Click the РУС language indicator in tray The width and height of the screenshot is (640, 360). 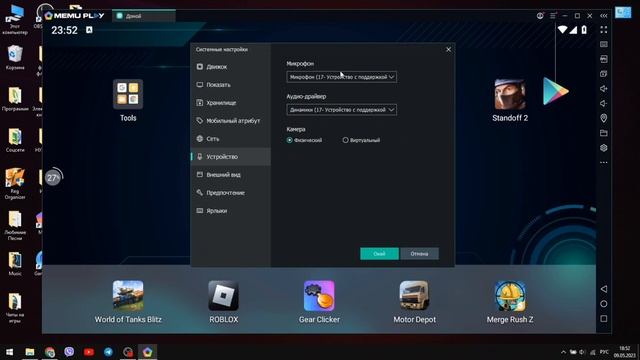(604, 352)
